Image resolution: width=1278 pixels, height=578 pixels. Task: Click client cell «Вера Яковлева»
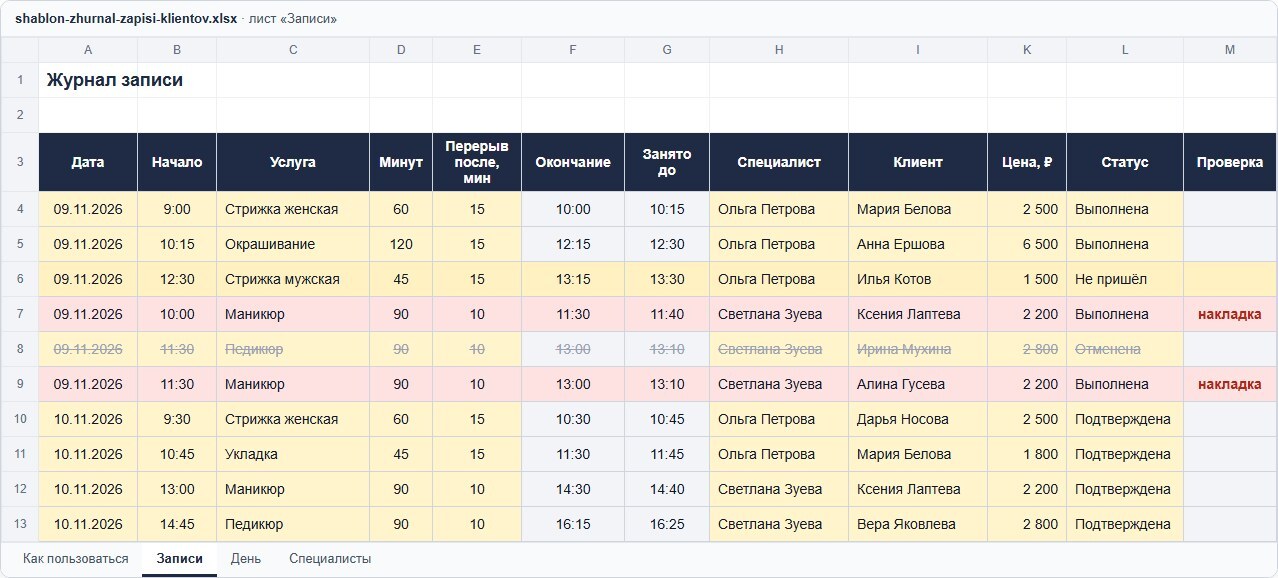(918, 524)
